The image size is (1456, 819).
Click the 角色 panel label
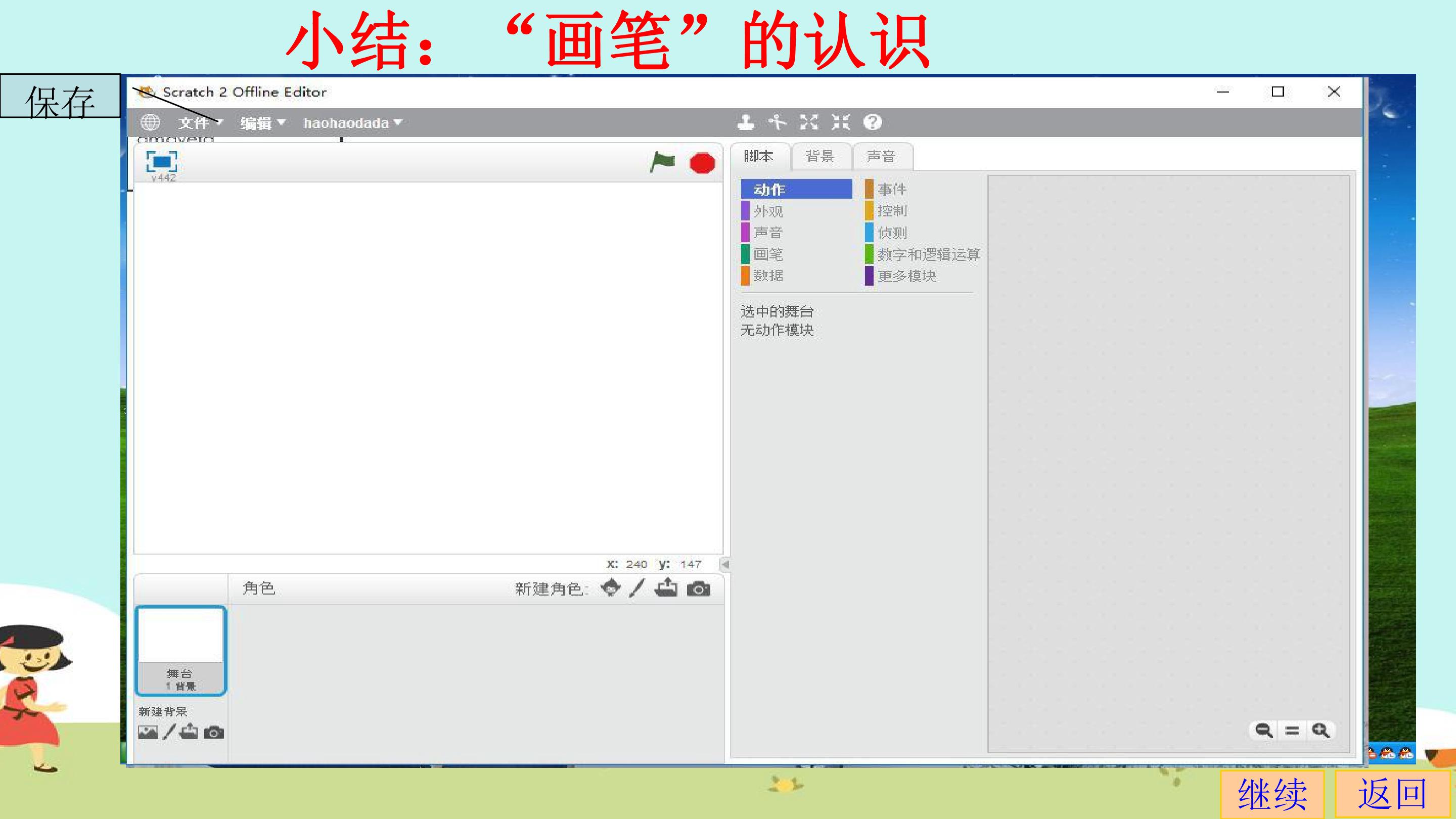point(259,588)
